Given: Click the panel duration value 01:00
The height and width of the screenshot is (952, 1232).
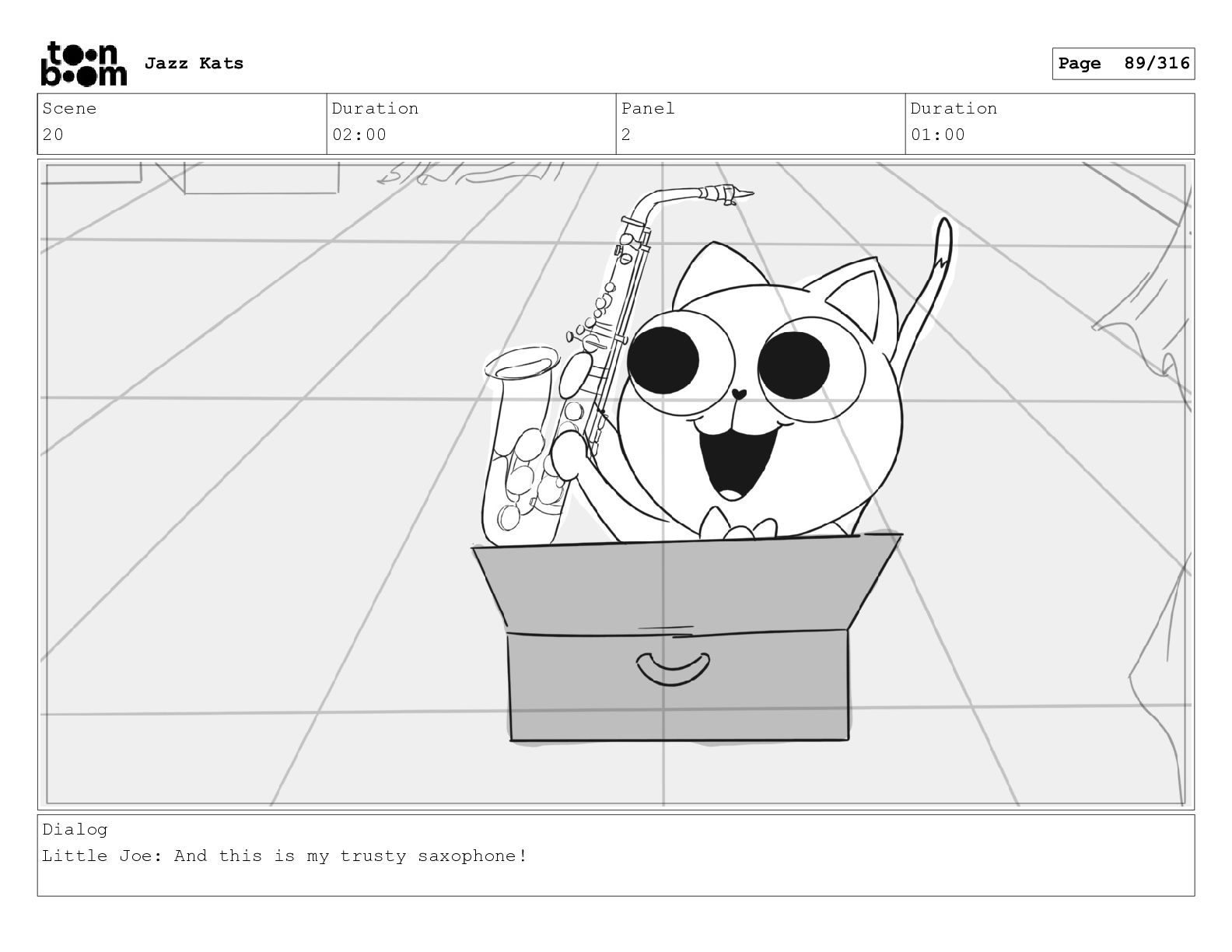Looking at the screenshot, I should coord(938,135).
